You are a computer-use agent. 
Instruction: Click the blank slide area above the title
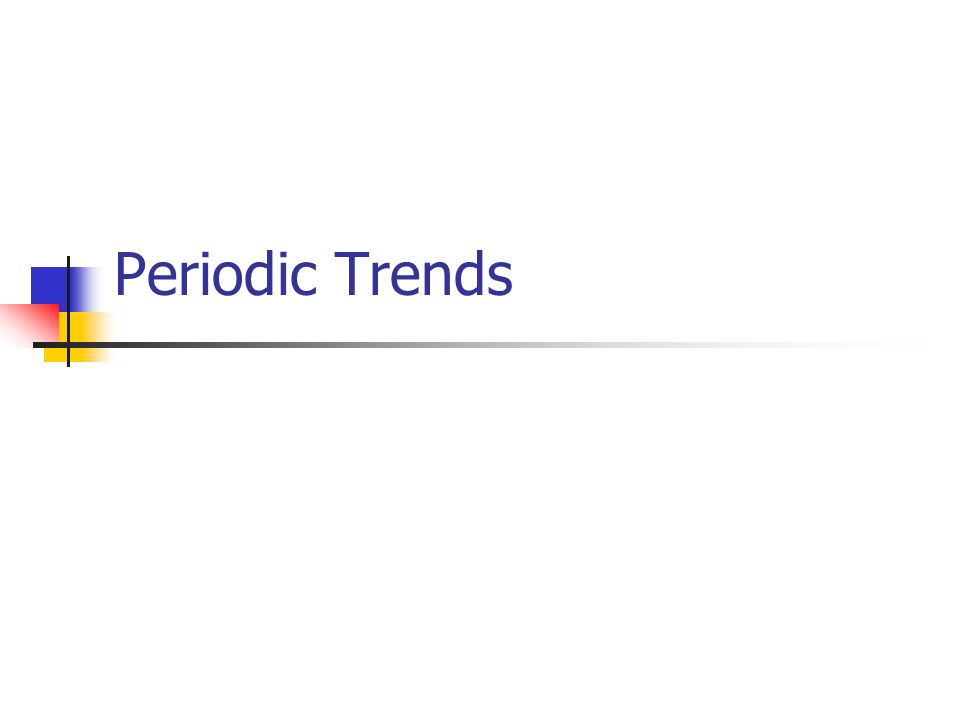[480, 122]
